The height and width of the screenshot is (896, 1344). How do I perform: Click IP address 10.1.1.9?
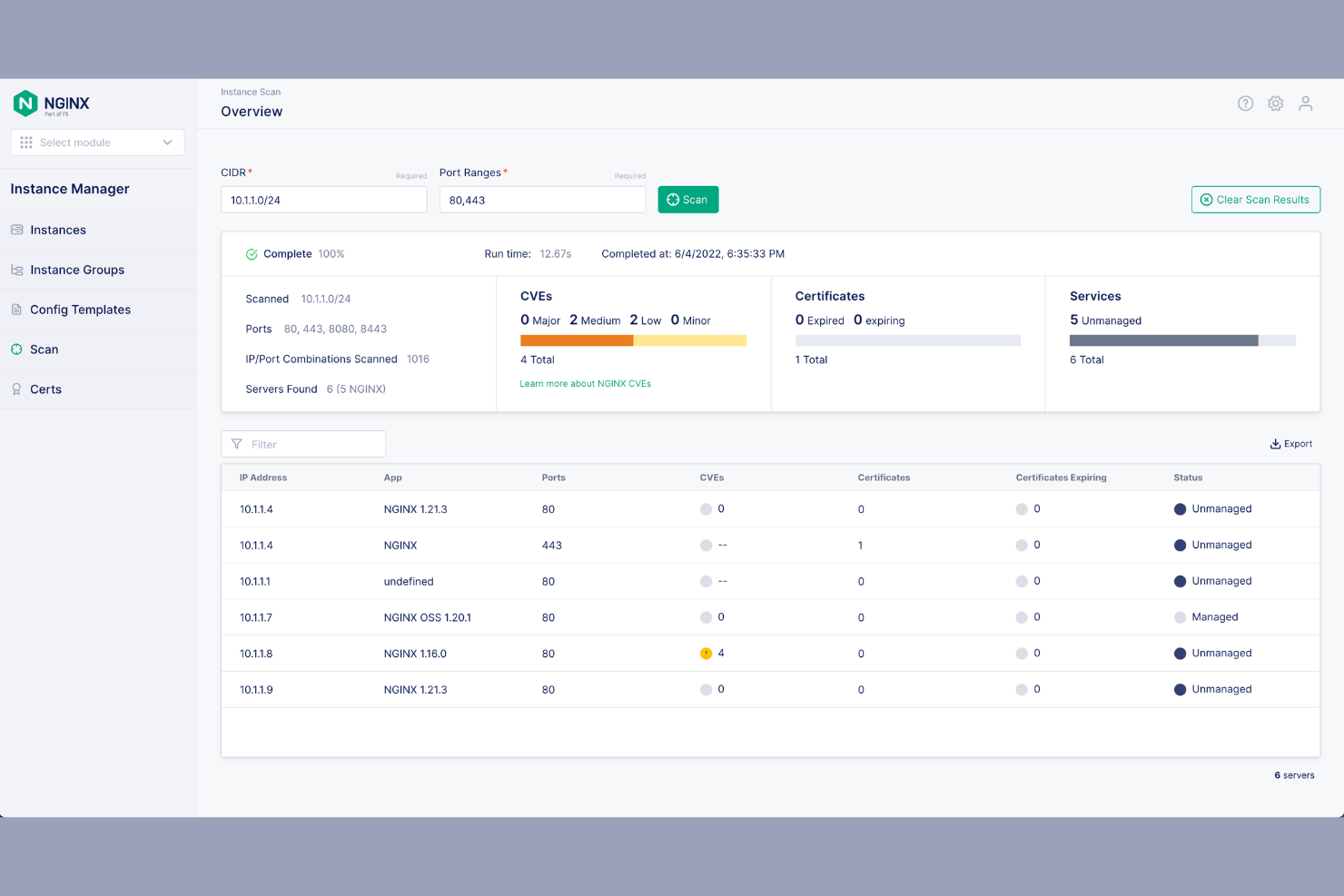tap(256, 690)
